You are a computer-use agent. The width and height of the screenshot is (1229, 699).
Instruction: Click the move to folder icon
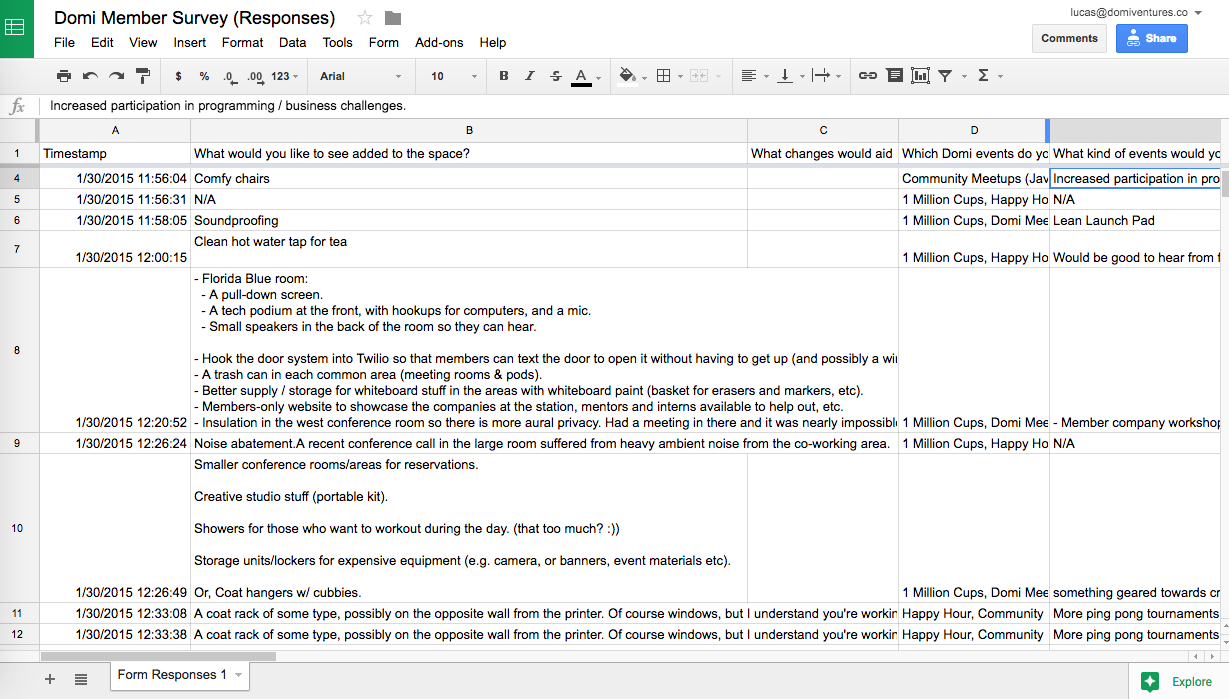click(x=393, y=18)
